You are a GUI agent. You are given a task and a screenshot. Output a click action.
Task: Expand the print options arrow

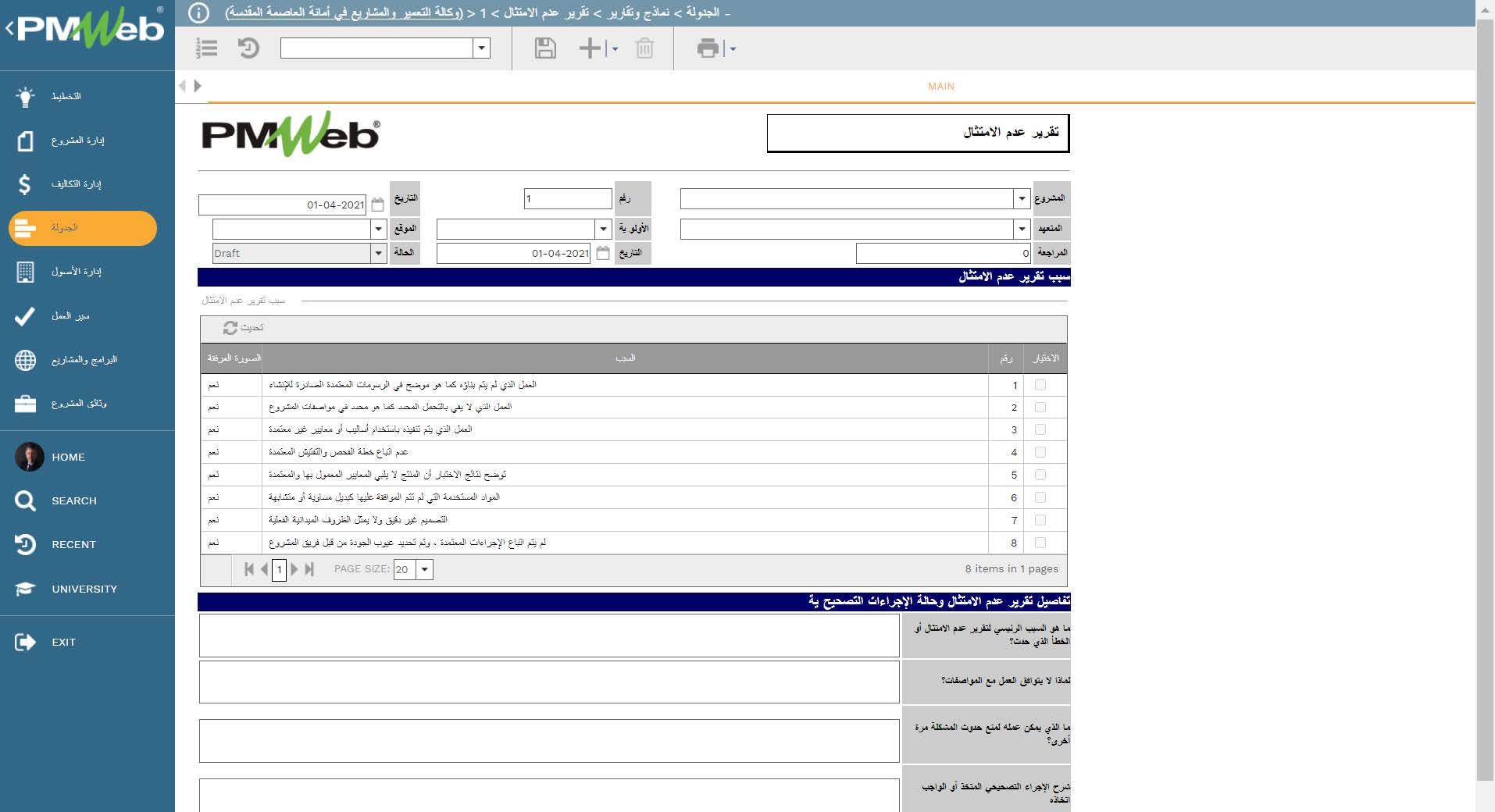pos(733,49)
